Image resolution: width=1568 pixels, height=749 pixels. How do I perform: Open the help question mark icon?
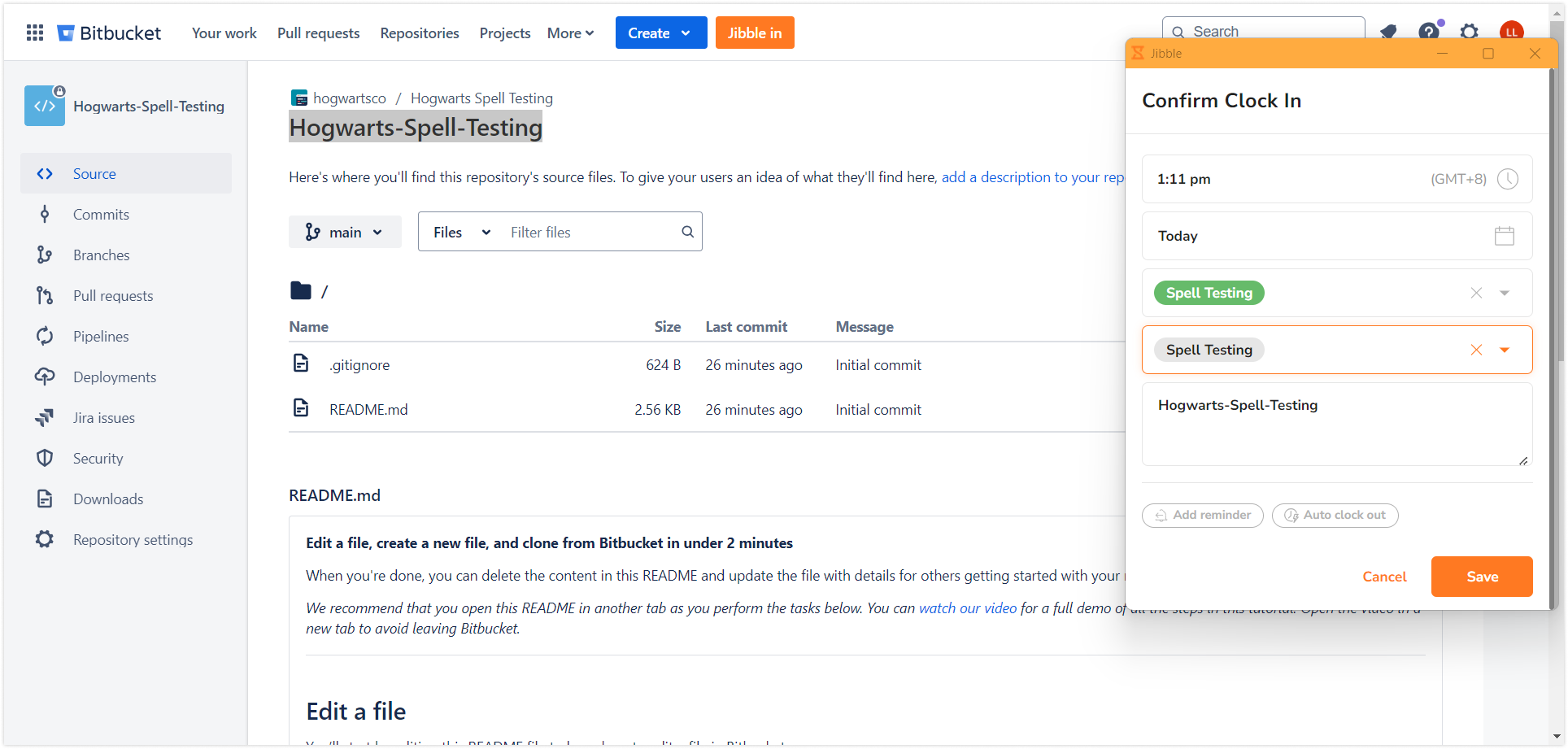tap(1429, 32)
